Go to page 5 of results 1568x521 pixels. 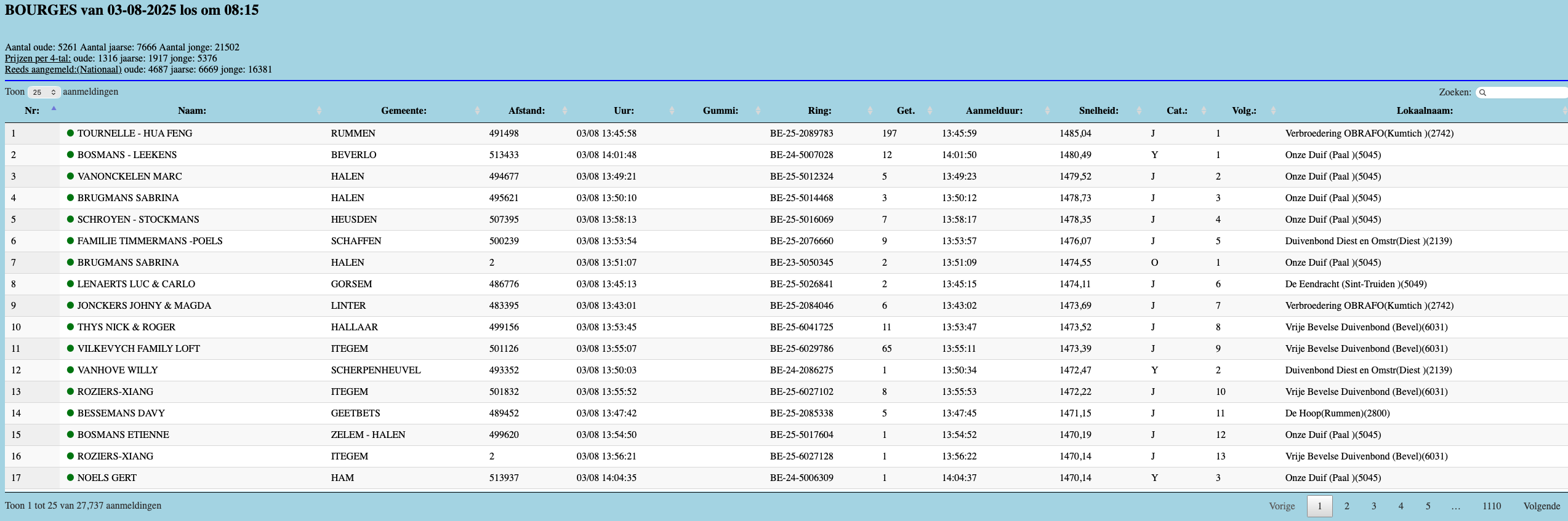1428,506
